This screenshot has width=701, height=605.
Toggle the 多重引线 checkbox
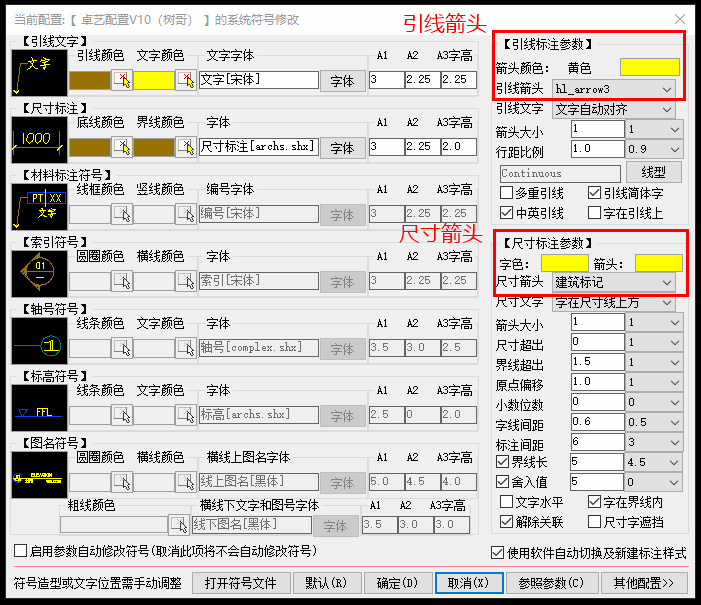click(x=507, y=193)
